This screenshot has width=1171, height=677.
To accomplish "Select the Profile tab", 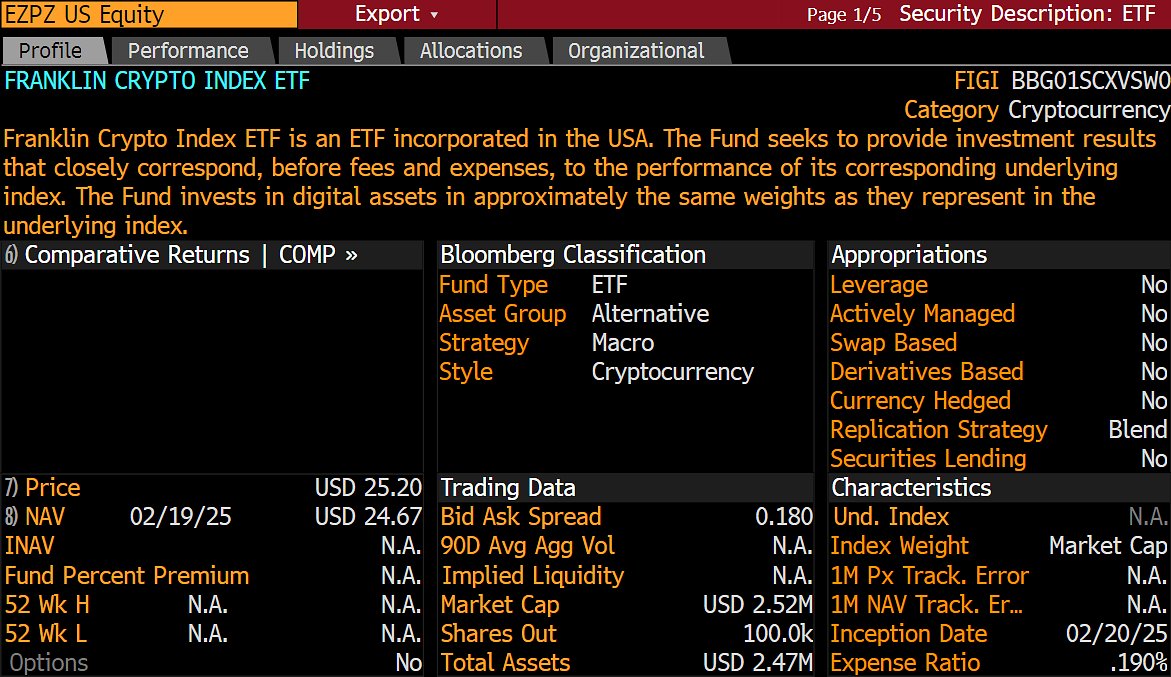I will point(51,51).
